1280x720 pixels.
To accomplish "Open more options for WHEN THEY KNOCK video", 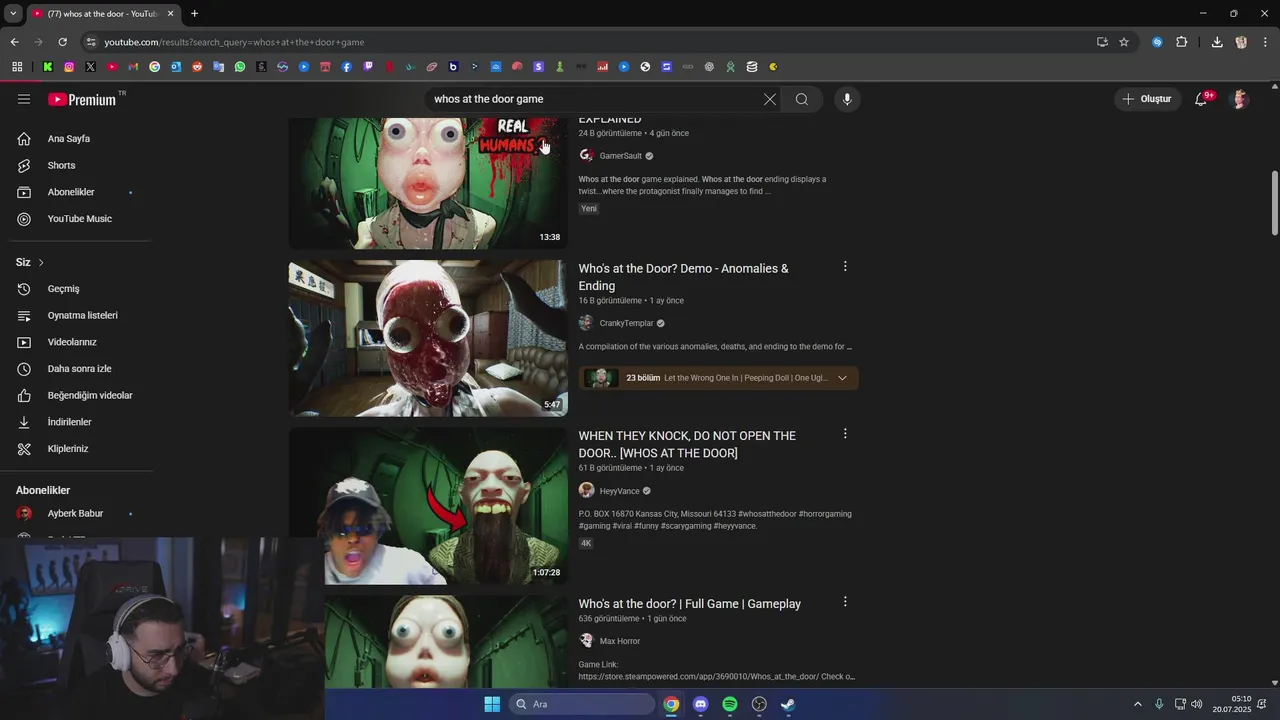I will [845, 434].
